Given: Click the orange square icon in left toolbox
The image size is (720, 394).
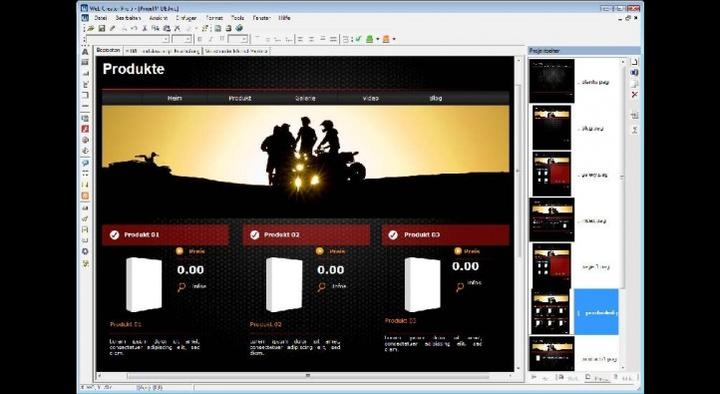Looking at the screenshot, I should pos(85,196).
